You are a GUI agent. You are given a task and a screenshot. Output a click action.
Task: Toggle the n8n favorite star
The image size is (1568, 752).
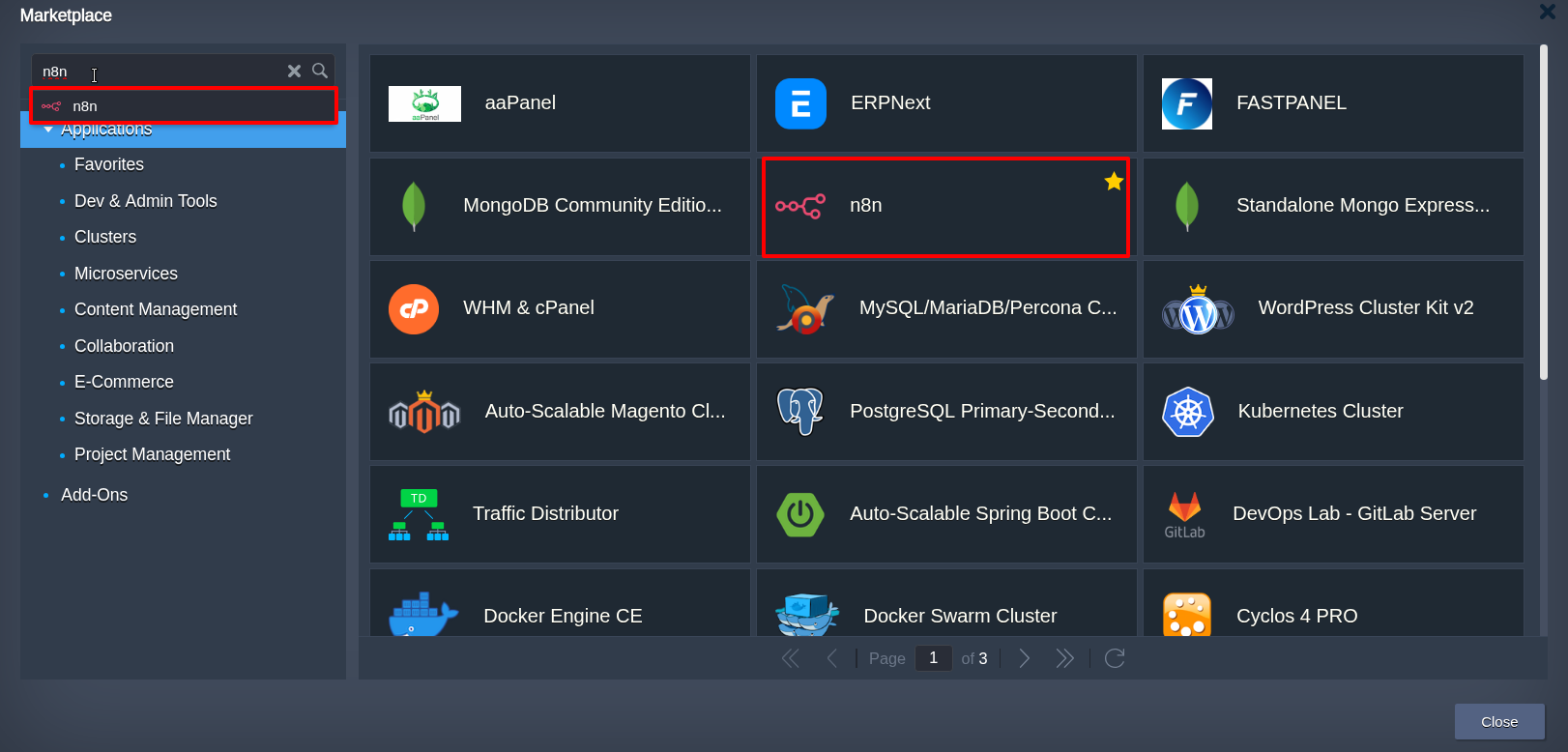click(1114, 182)
